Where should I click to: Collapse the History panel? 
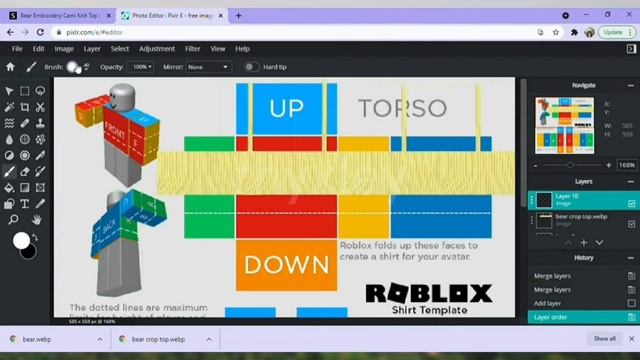click(x=631, y=258)
